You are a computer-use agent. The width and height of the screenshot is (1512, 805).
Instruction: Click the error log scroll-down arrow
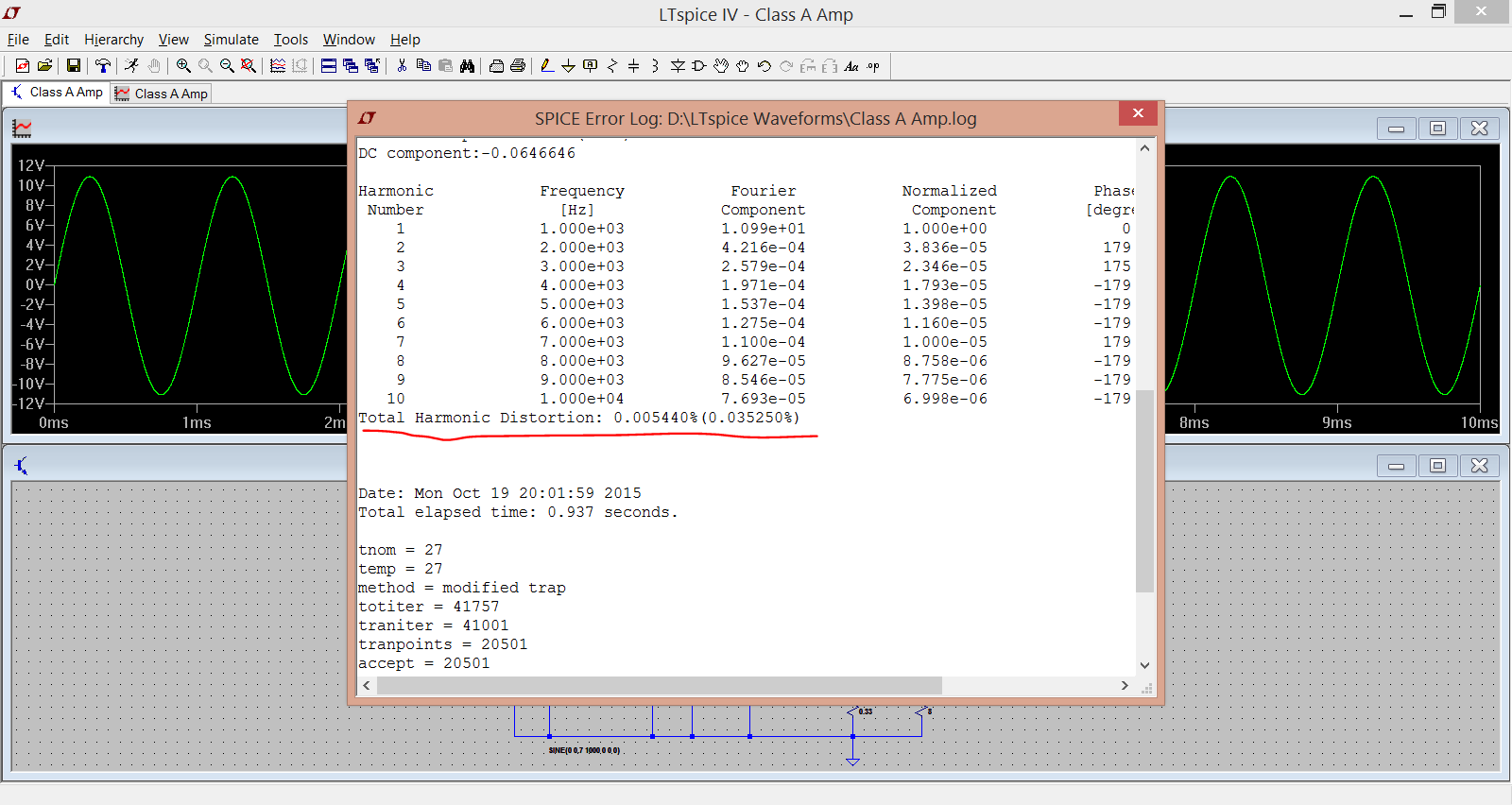[1144, 665]
